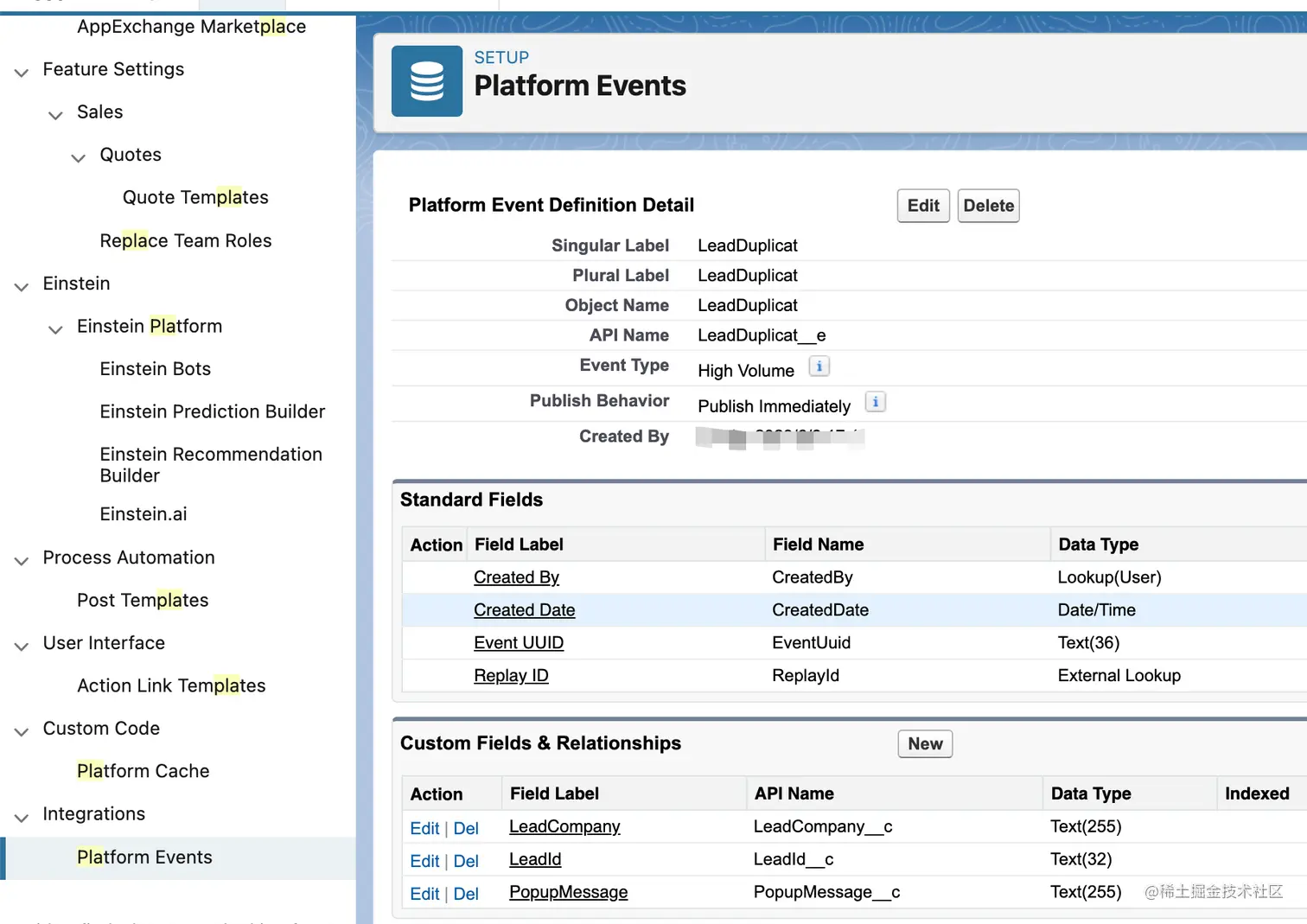
Task: Edit the PopupMessage custom field
Action: 424,894
